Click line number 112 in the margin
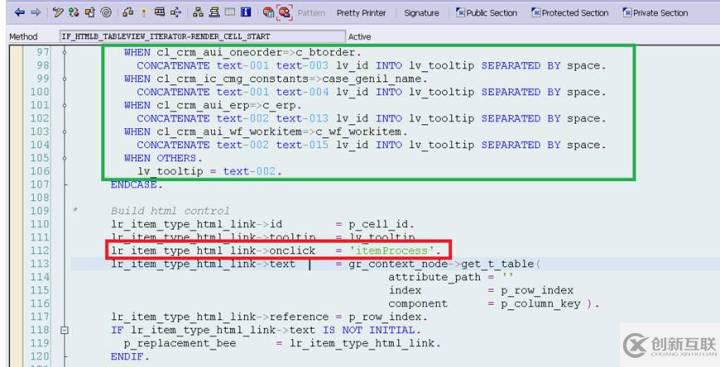The height and width of the screenshot is (367, 720). (x=40, y=250)
